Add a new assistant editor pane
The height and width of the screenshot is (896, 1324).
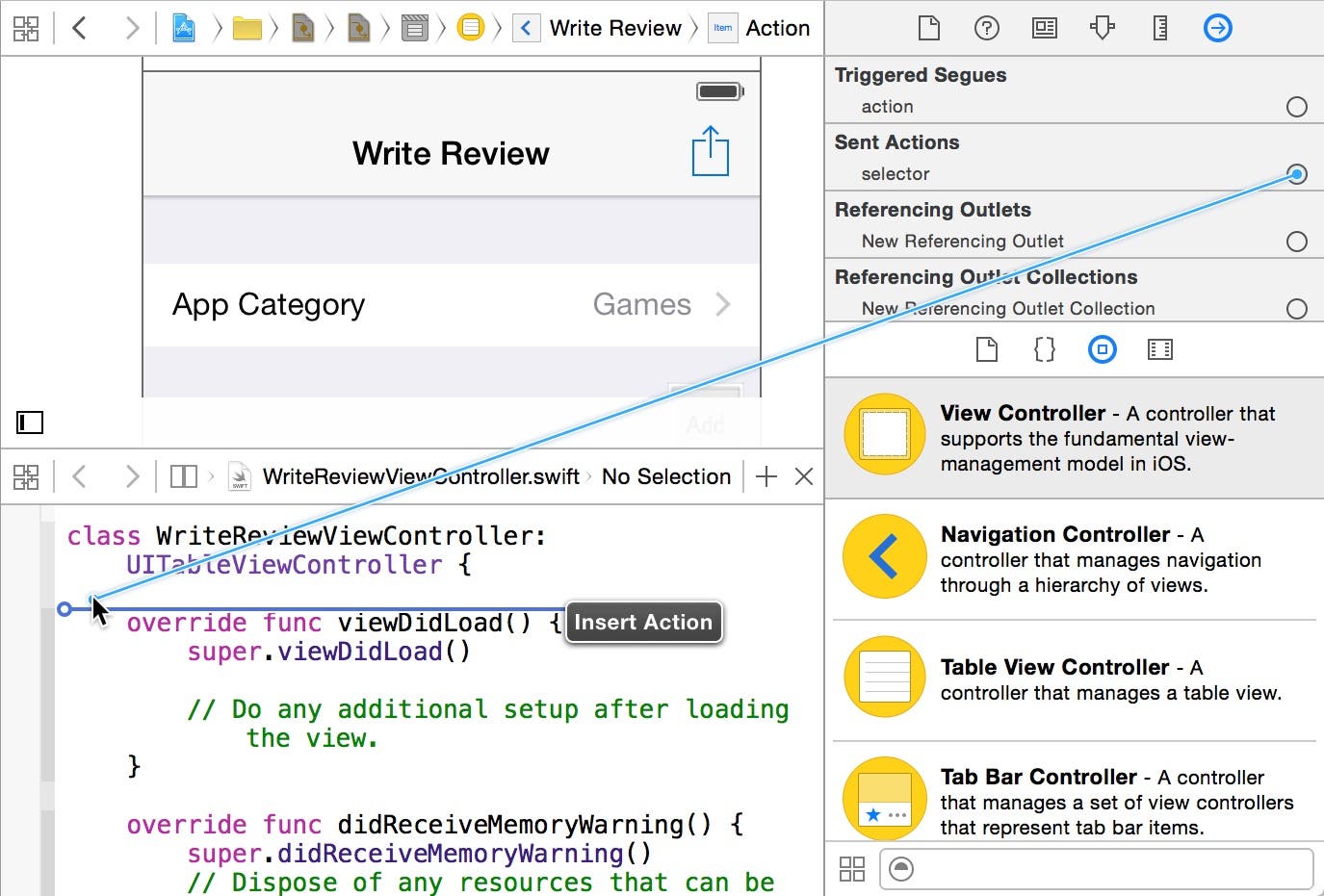point(766,476)
